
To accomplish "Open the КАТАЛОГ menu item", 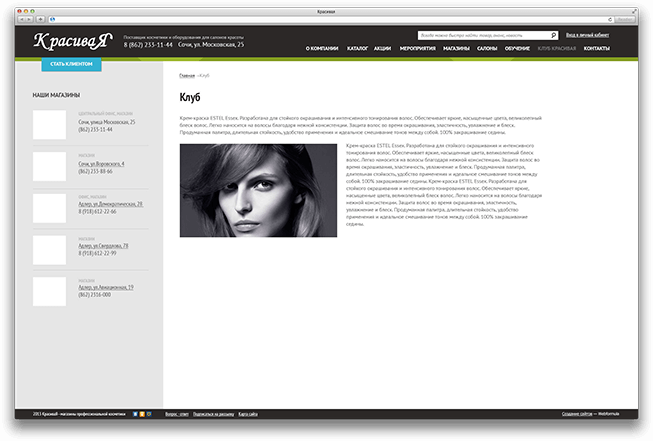I will pos(357,49).
